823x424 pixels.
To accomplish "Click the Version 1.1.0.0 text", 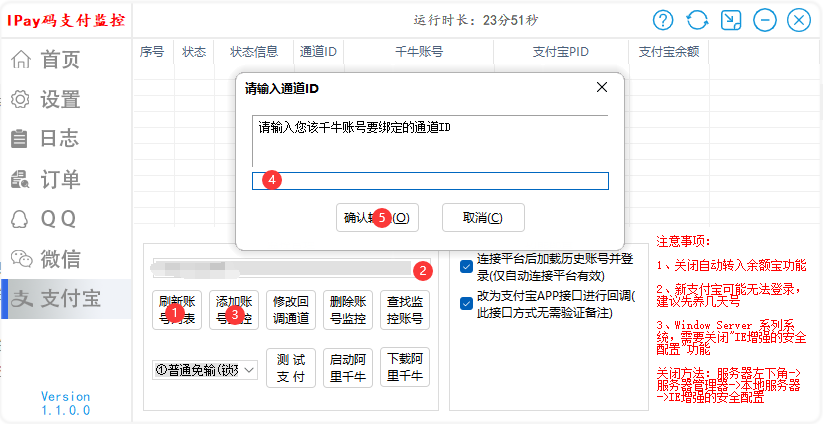I will [66, 404].
